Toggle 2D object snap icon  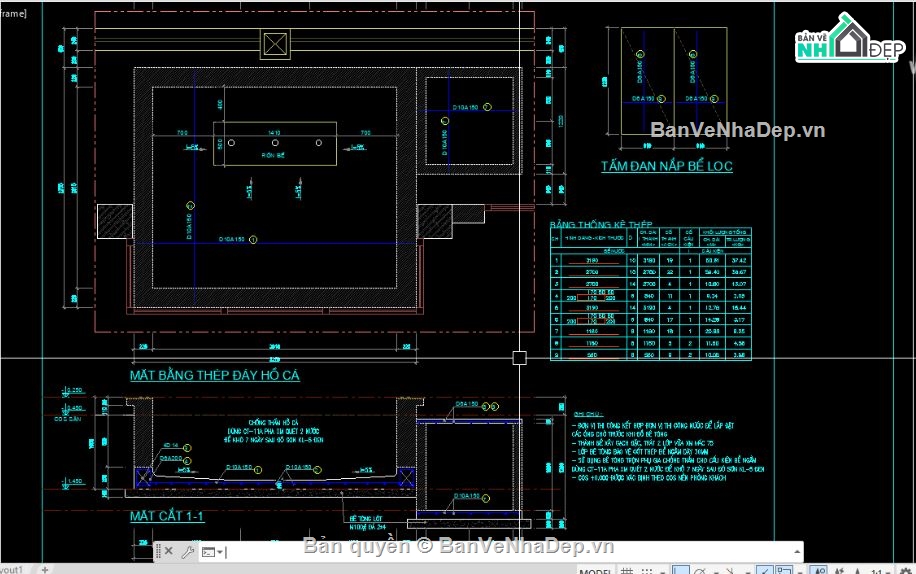[783, 571]
